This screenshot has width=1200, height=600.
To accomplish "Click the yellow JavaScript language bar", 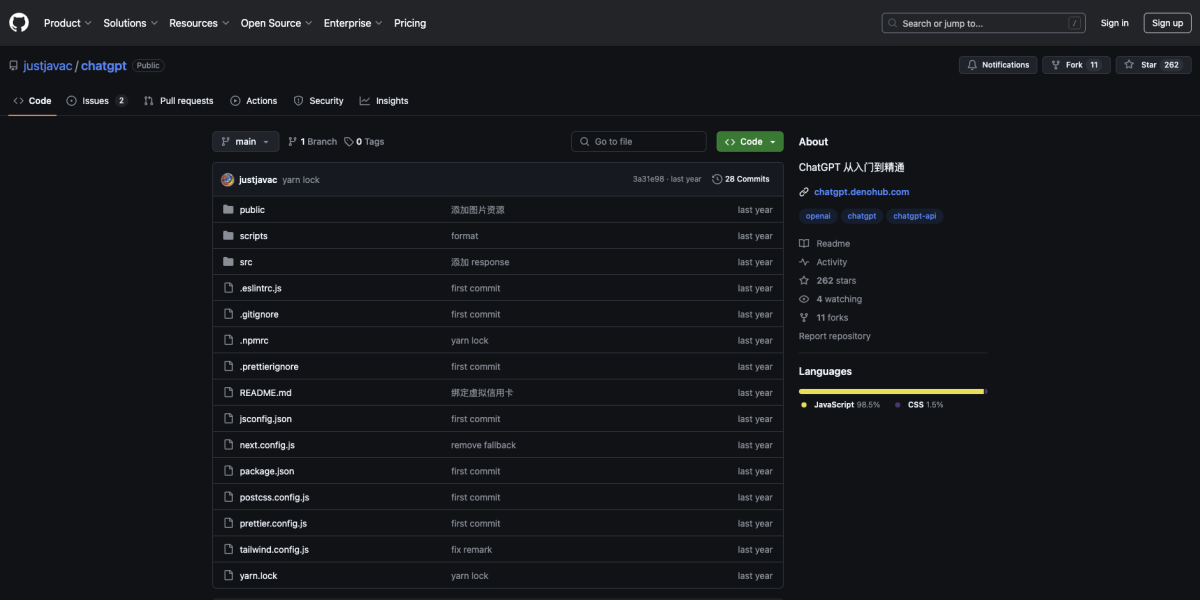I will (x=890, y=391).
